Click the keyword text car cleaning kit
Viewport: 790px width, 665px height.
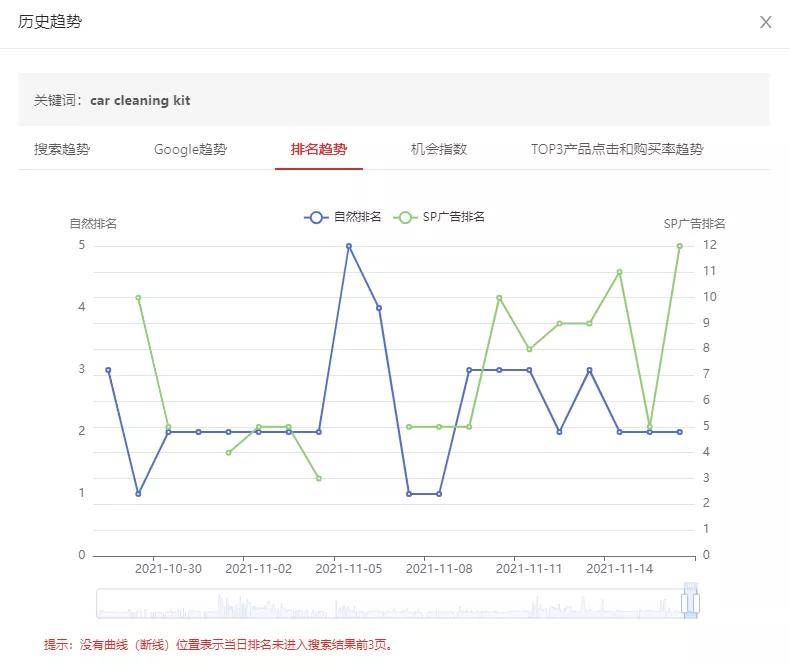tap(140, 100)
